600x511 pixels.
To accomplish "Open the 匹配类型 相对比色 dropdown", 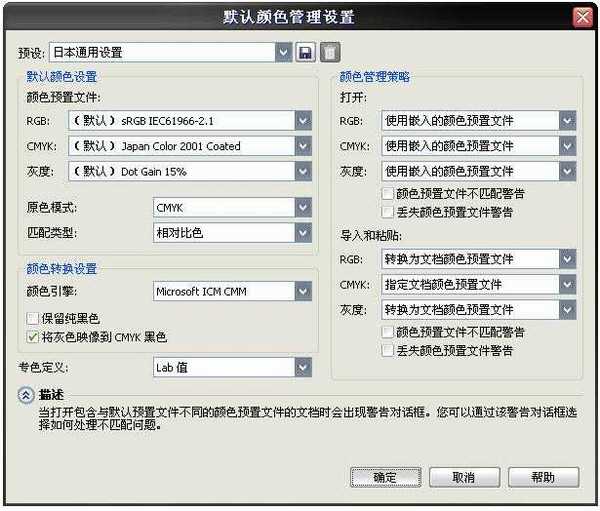I will (303, 233).
